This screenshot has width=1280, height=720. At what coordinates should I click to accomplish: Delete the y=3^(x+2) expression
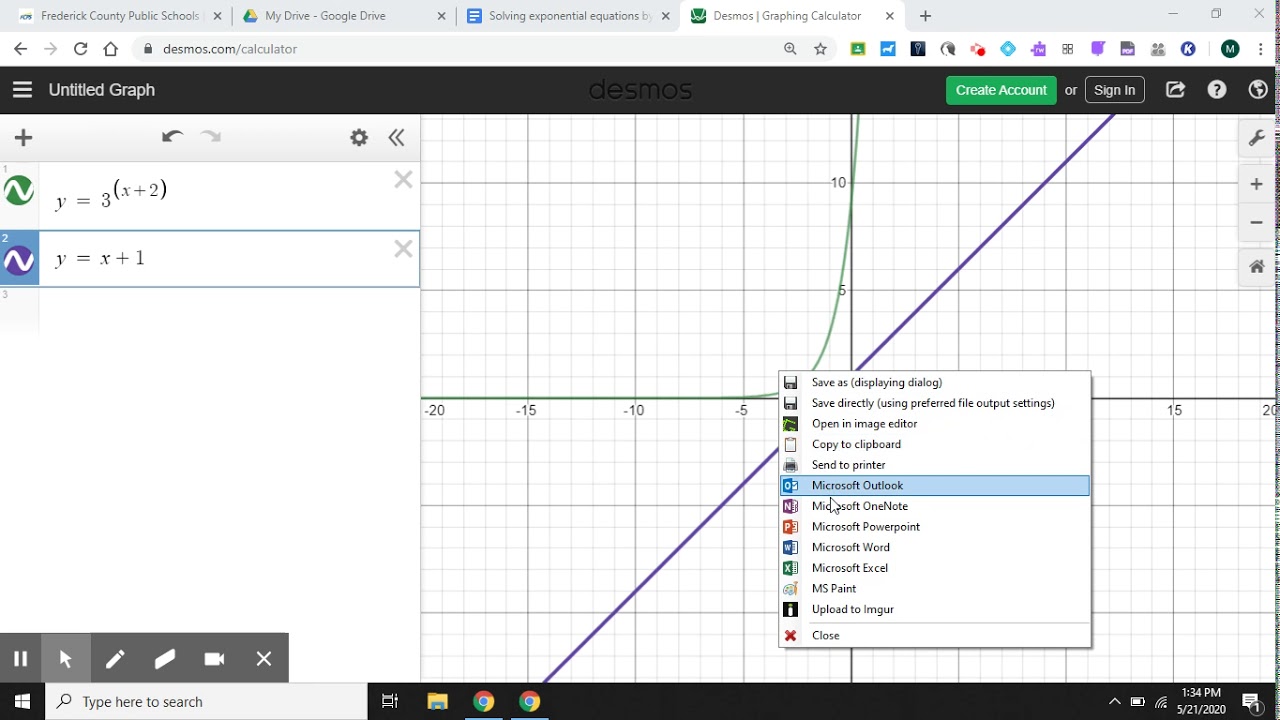click(x=403, y=180)
